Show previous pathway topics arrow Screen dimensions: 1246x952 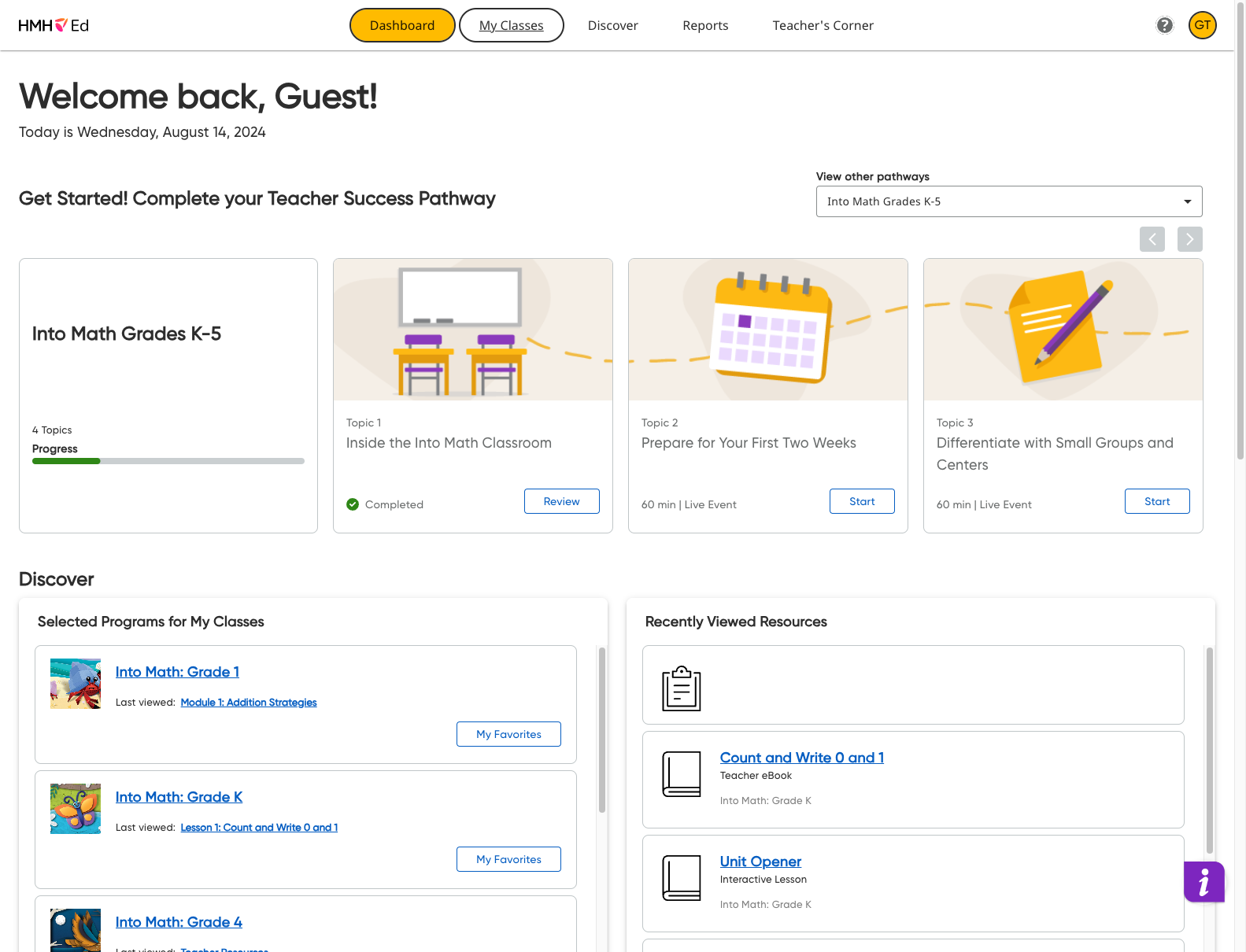tap(1152, 239)
